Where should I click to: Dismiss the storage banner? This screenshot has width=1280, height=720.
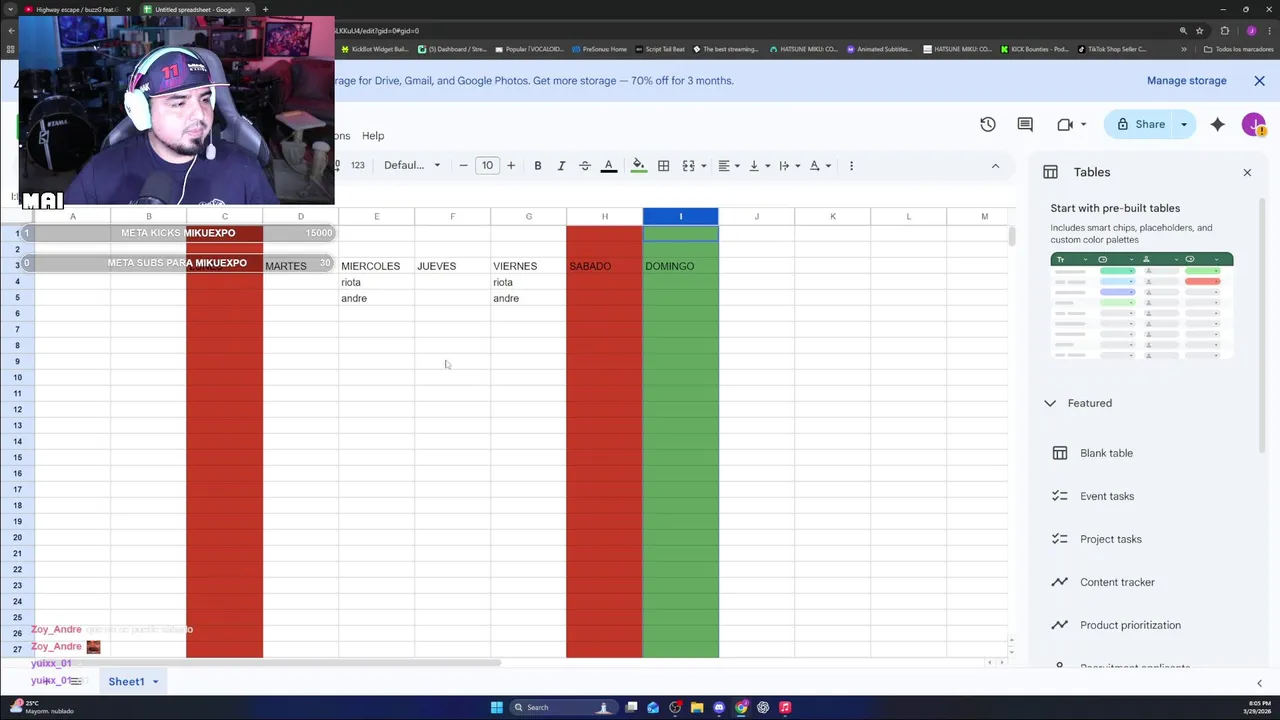click(x=1260, y=81)
